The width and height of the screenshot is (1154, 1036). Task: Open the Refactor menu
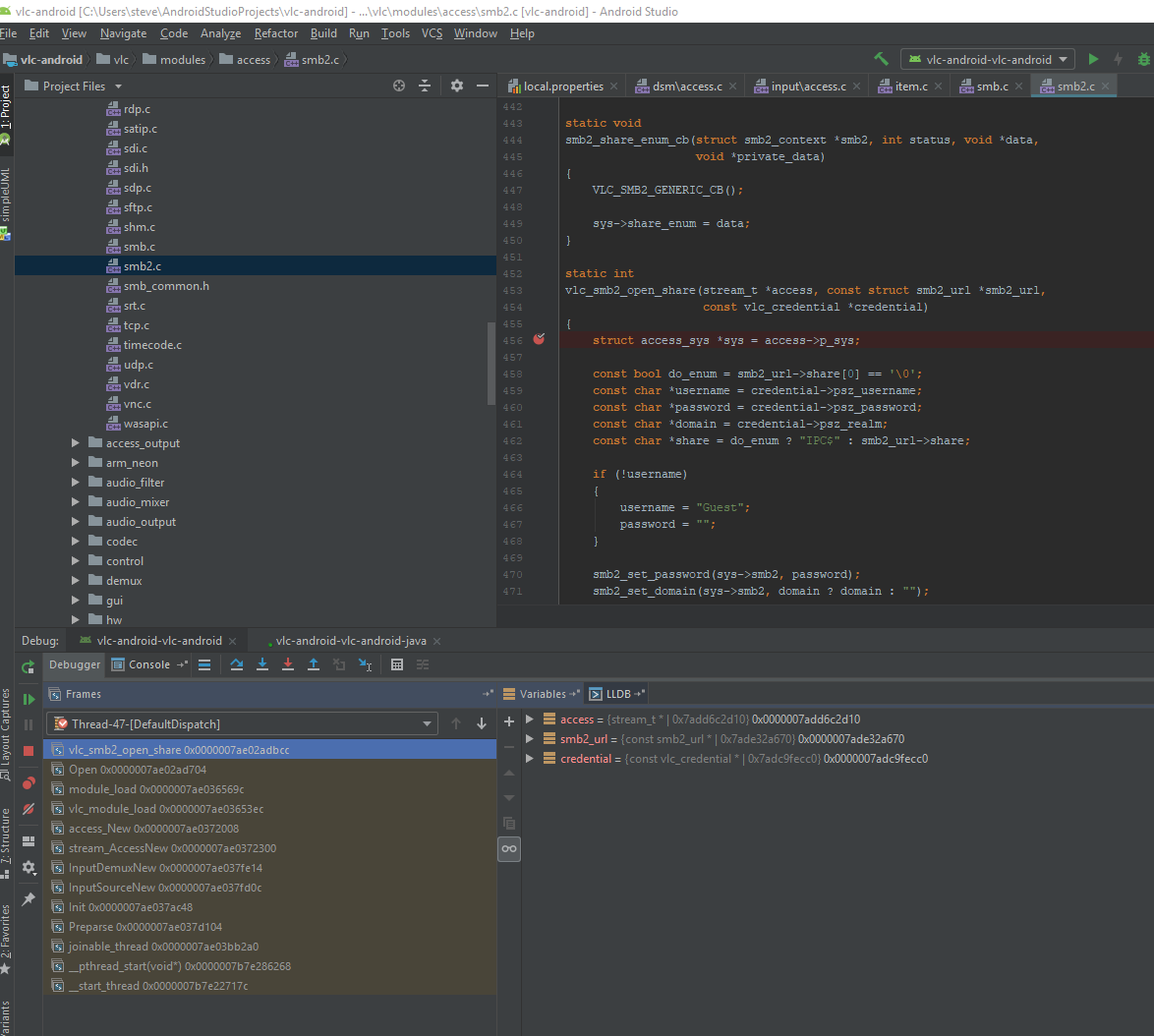[276, 33]
